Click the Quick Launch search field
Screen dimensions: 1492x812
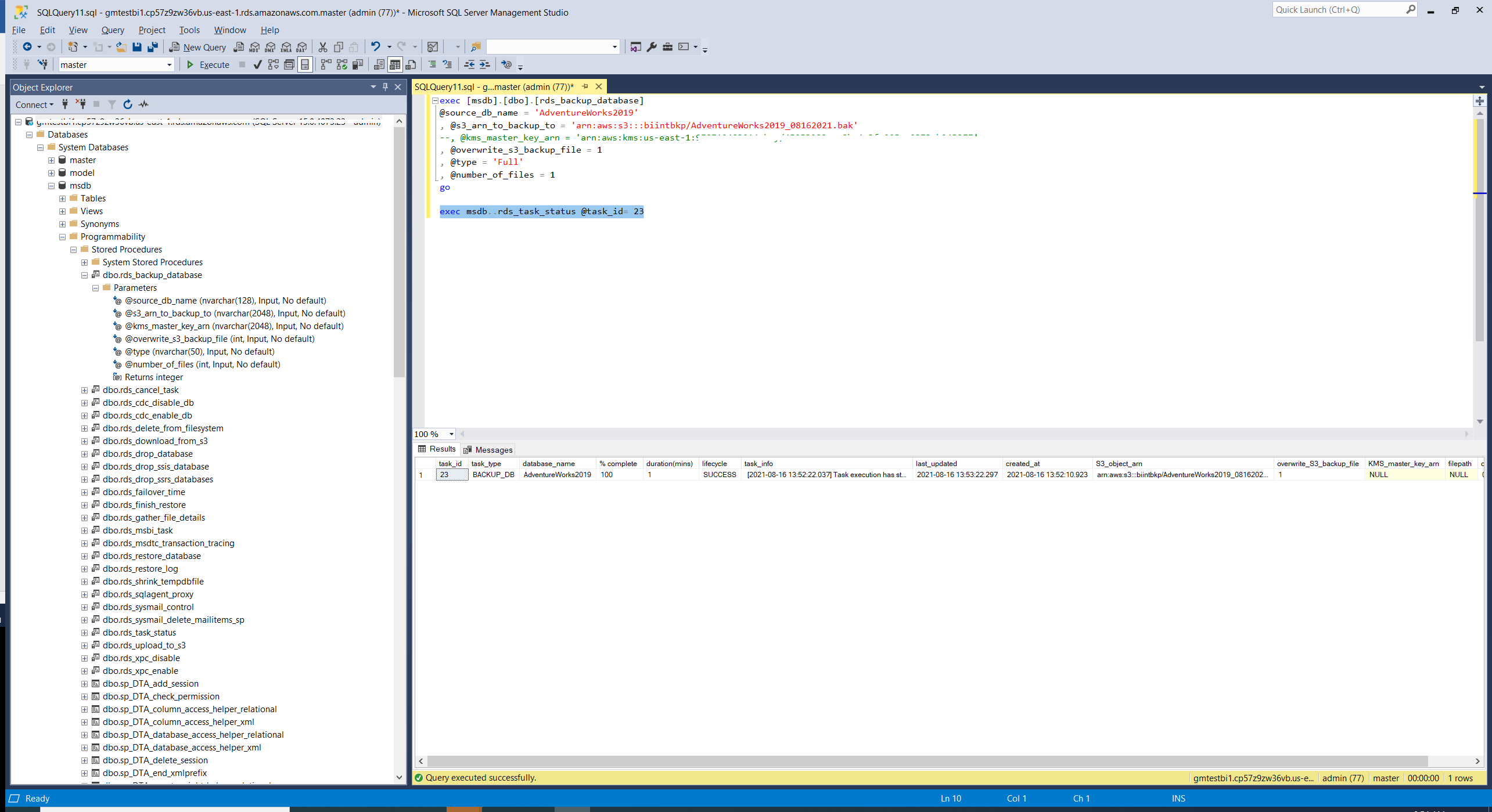point(1339,10)
